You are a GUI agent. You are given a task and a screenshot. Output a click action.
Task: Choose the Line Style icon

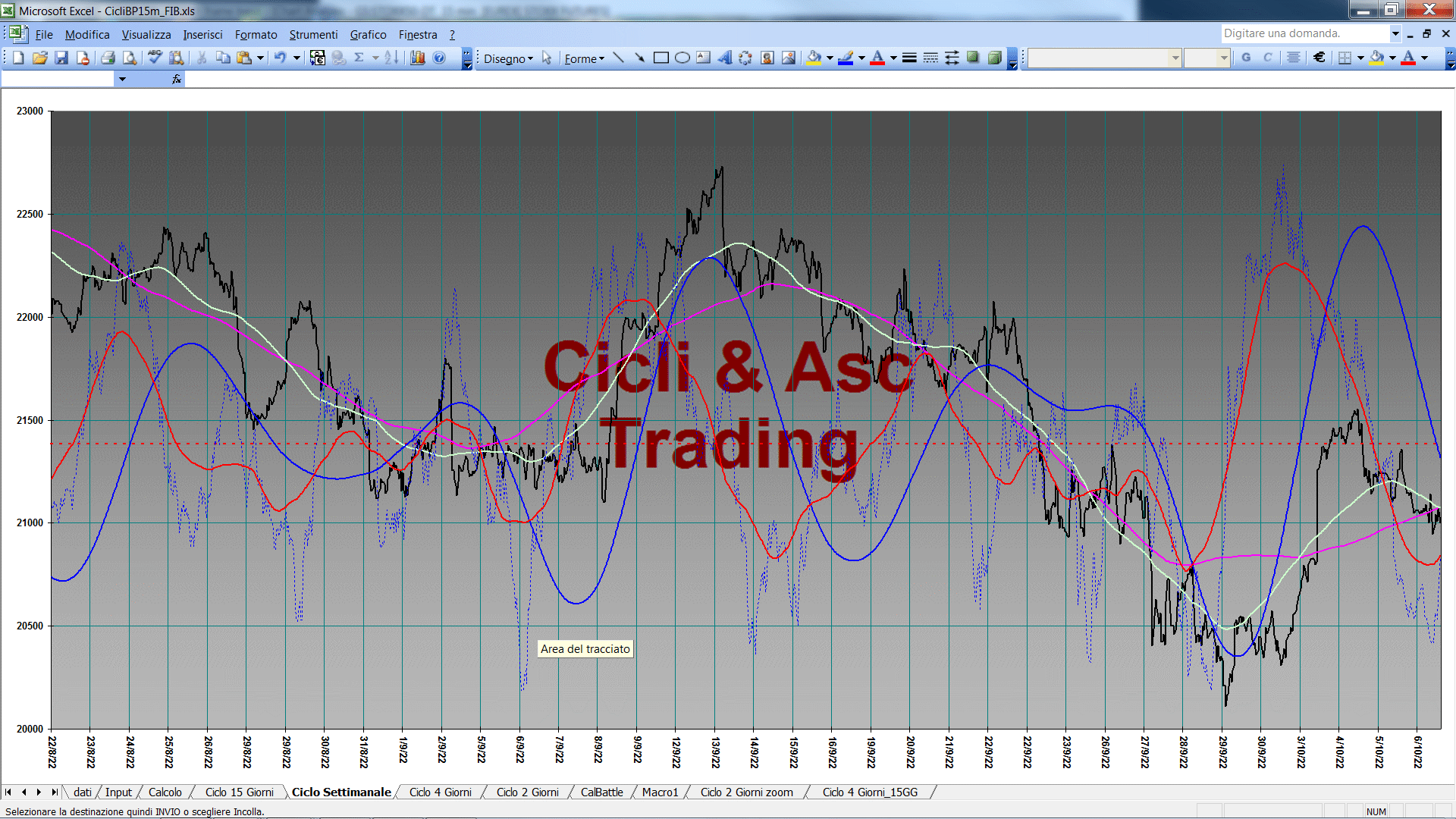click(x=909, y=58)
